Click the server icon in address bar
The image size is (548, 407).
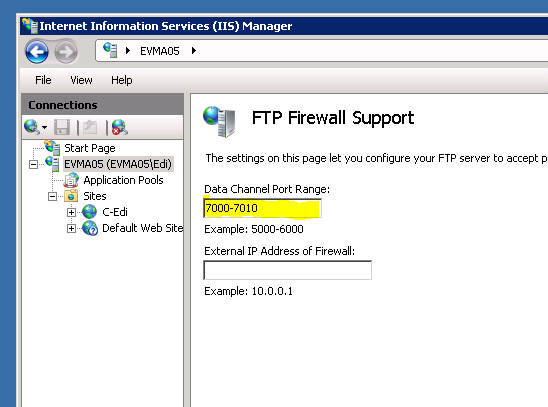[x=110, y=50]
